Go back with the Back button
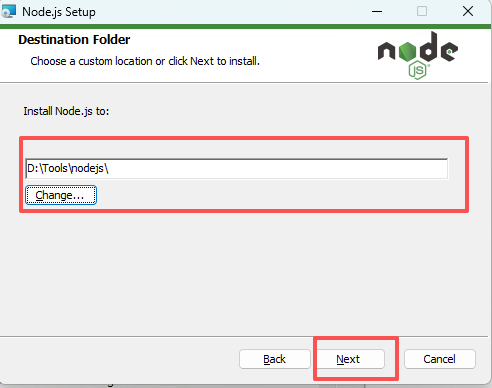Image resolution: width=492 pixels, height=388 pixels. pos(275,359)
